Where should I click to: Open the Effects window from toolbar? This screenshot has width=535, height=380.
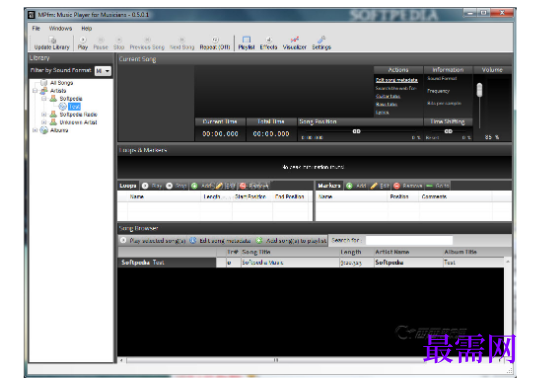pos(269,43)
